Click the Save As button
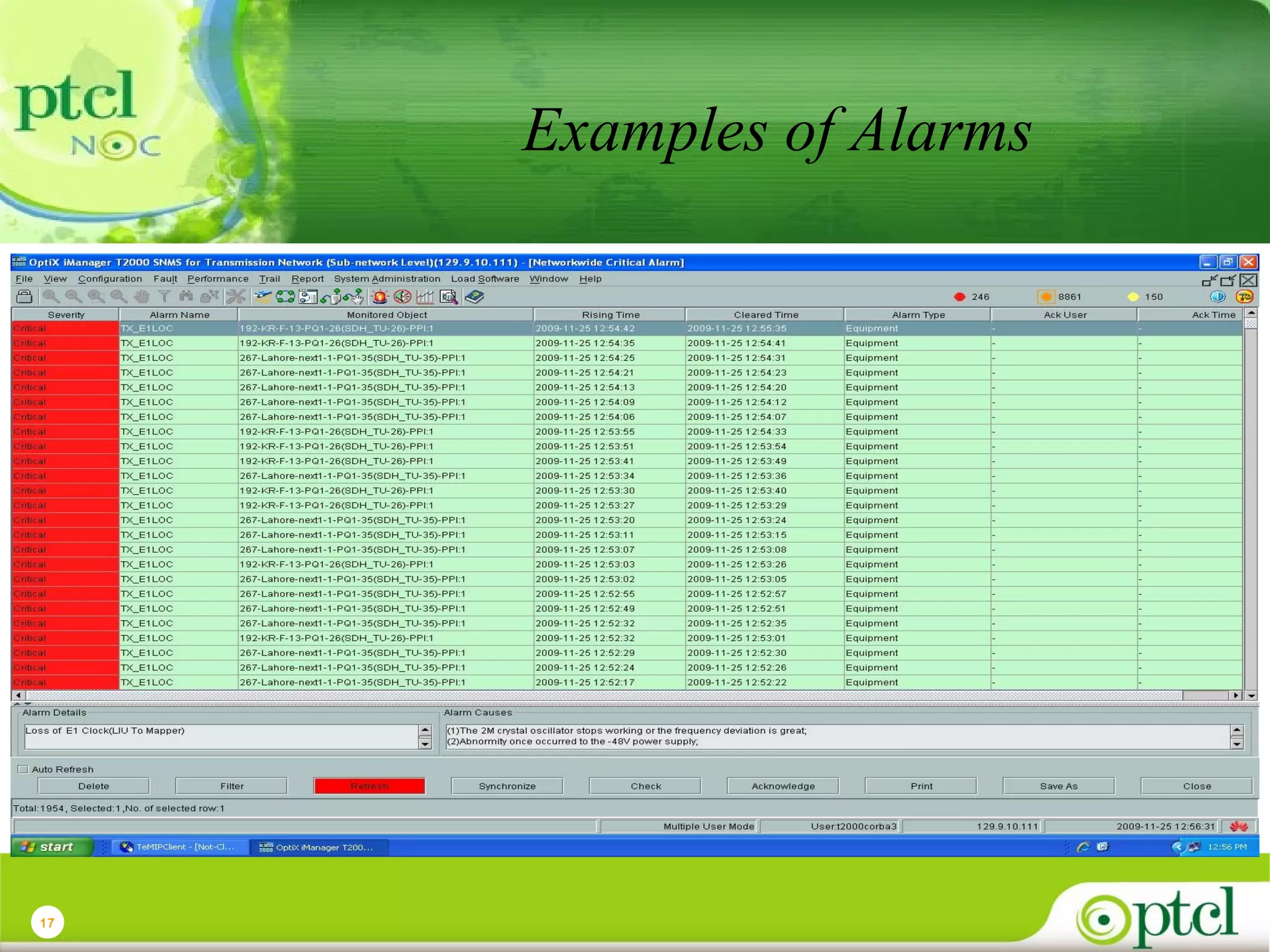This screenshot has height=952, width=1270. point(1059,786)
